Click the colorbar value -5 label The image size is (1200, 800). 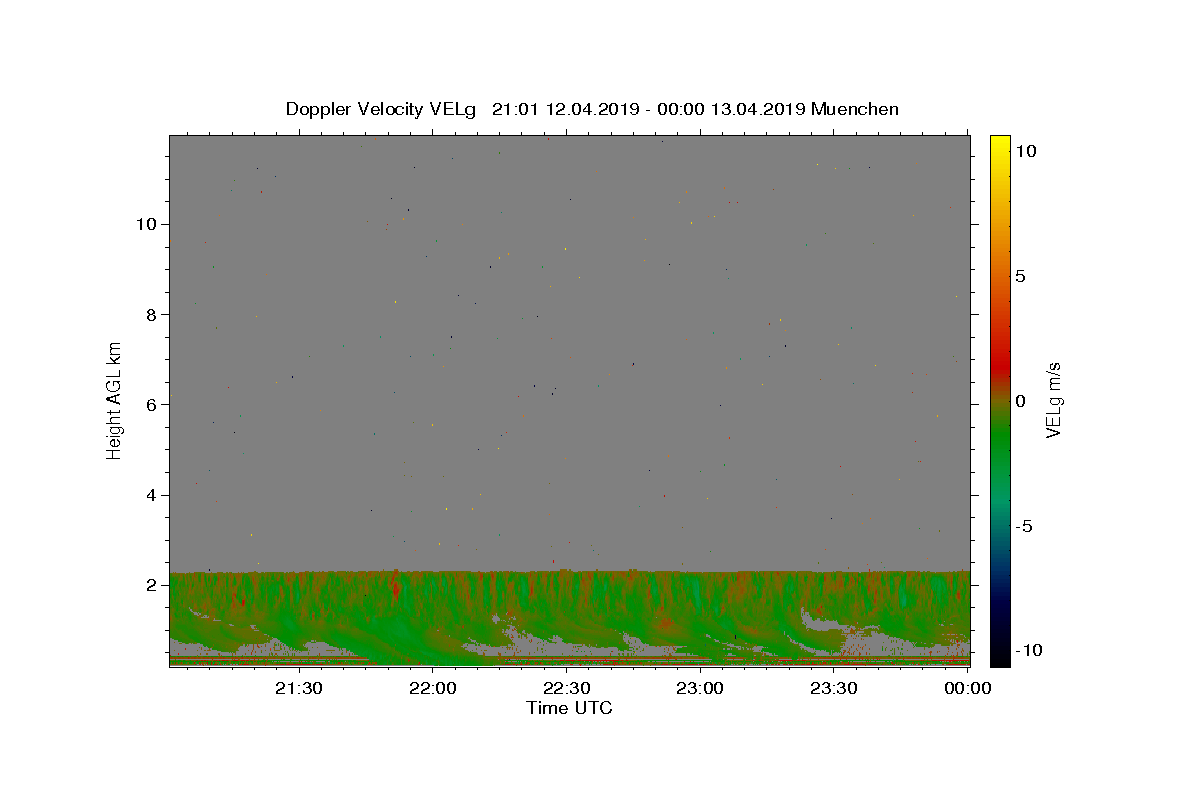coord(1024,526)
